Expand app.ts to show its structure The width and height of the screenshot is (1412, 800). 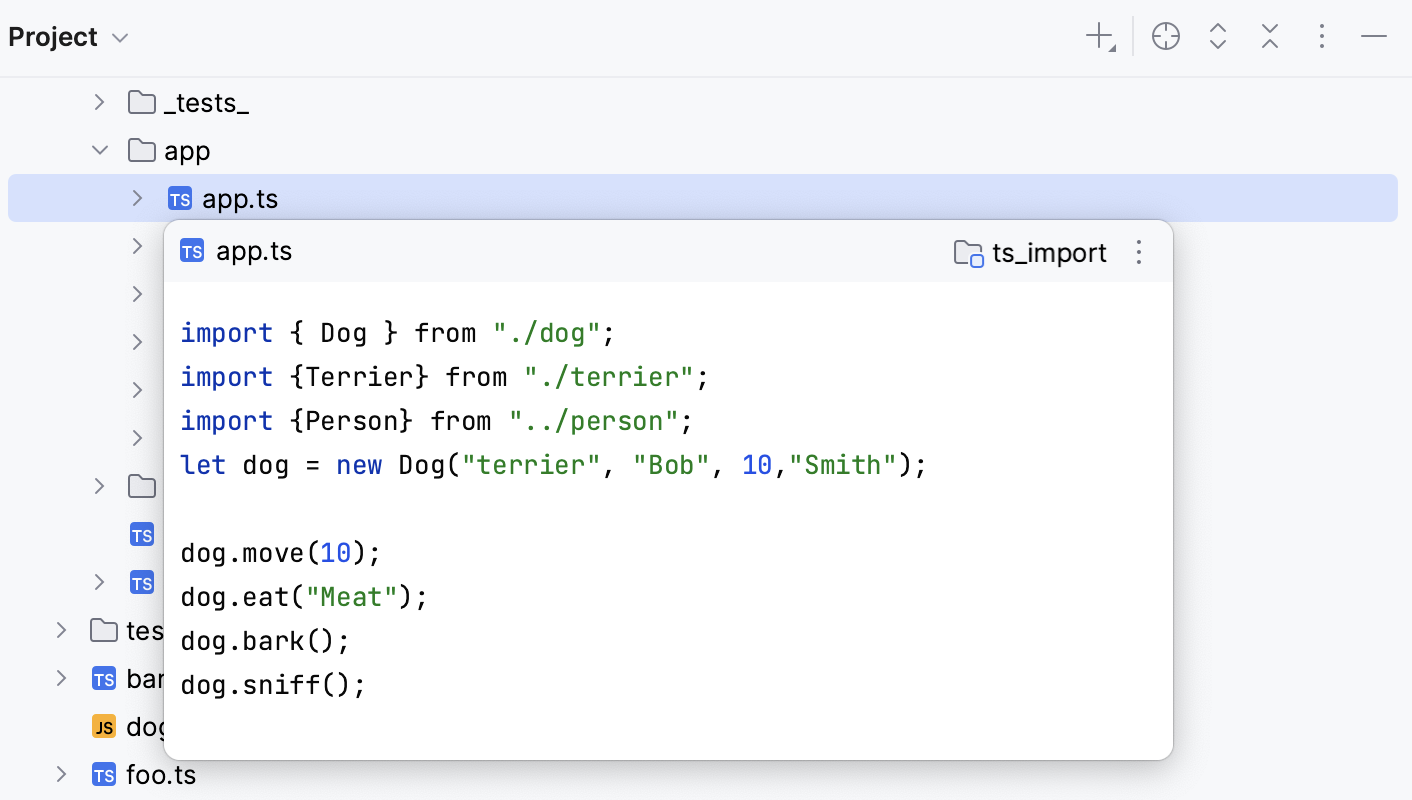137,198
